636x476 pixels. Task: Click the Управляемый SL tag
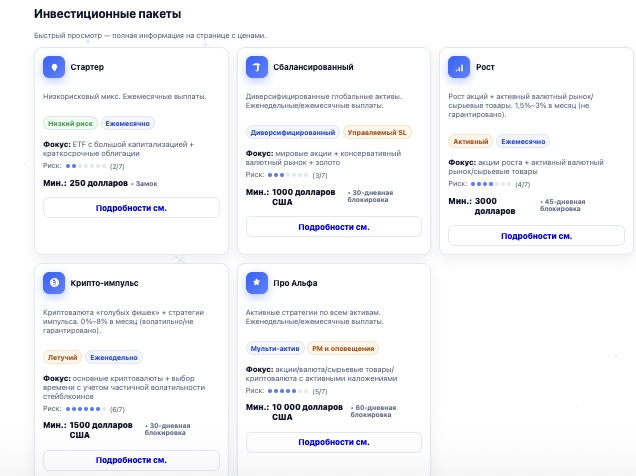point(377,132)
